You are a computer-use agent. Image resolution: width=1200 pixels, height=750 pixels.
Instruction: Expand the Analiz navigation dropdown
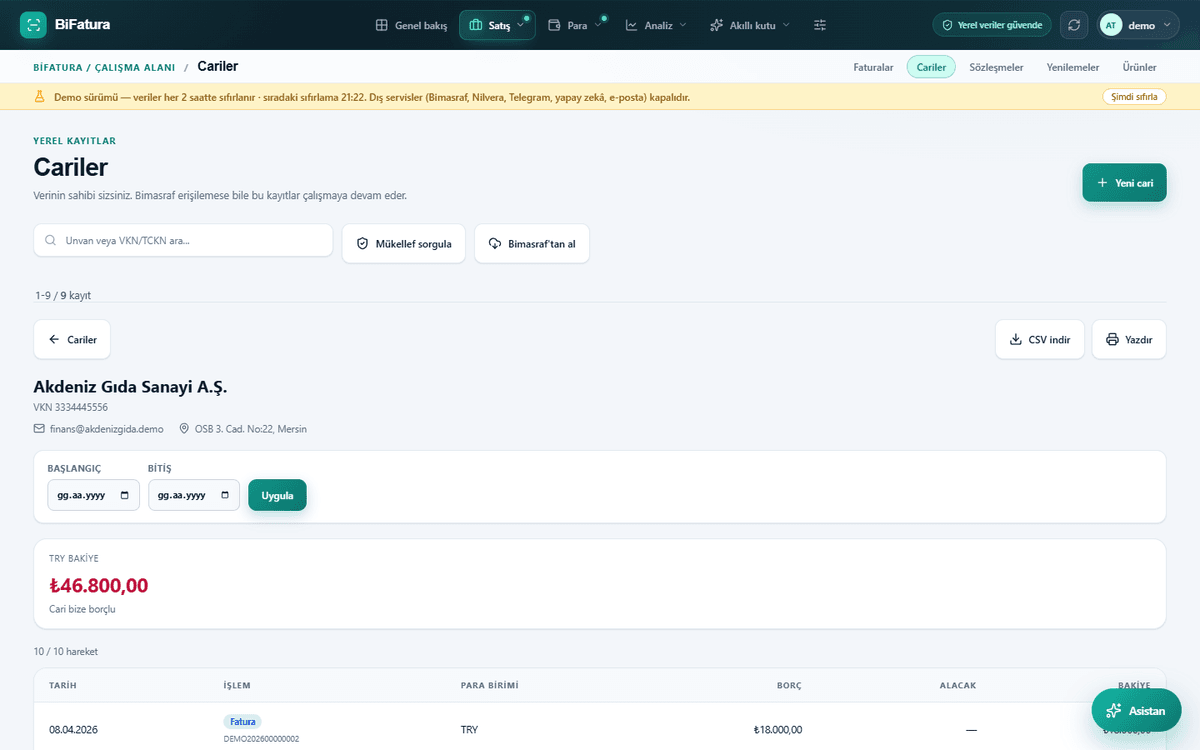656,25
